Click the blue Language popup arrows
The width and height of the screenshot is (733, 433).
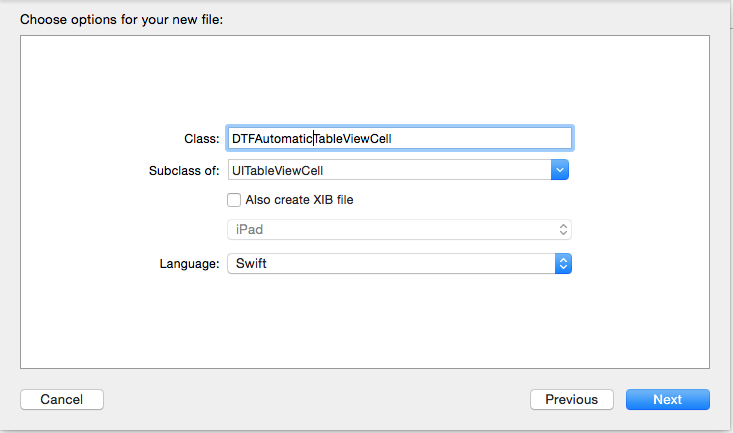click(563, 264)
